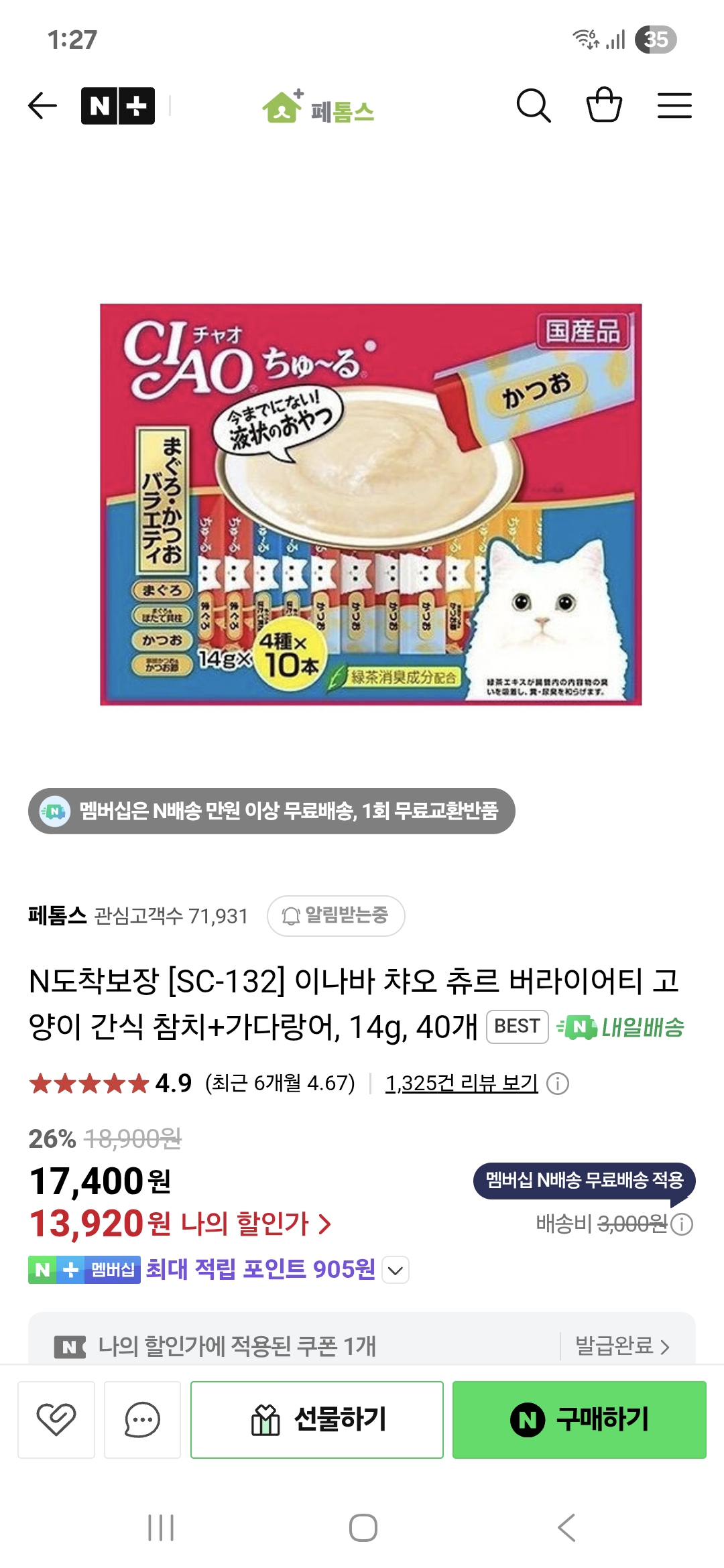The width and height of the screenshot is (724, 1568).
Task: Click the review info icon
Action: click(558, 1084)
